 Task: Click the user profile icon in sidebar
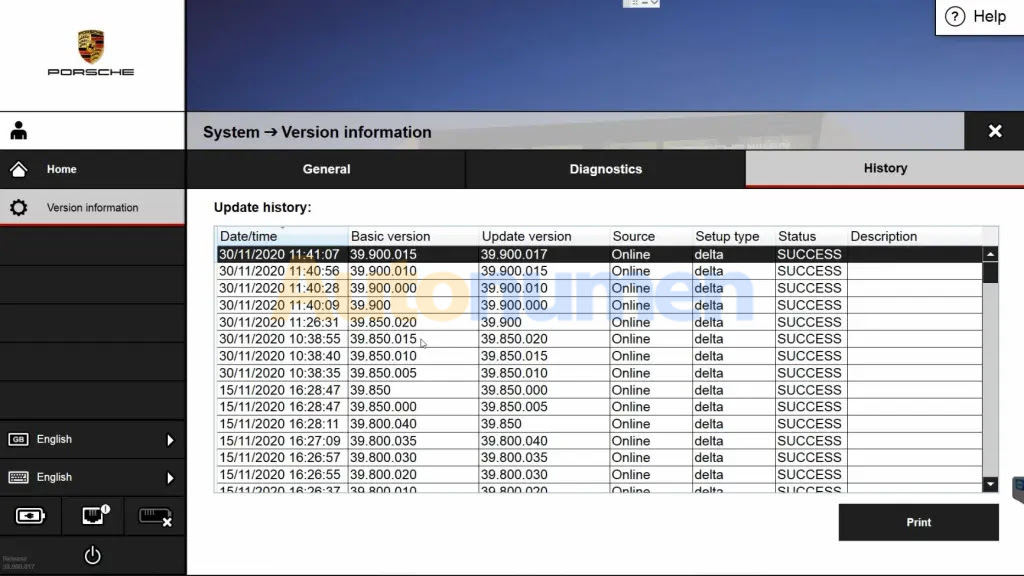(x=19, y=131)
